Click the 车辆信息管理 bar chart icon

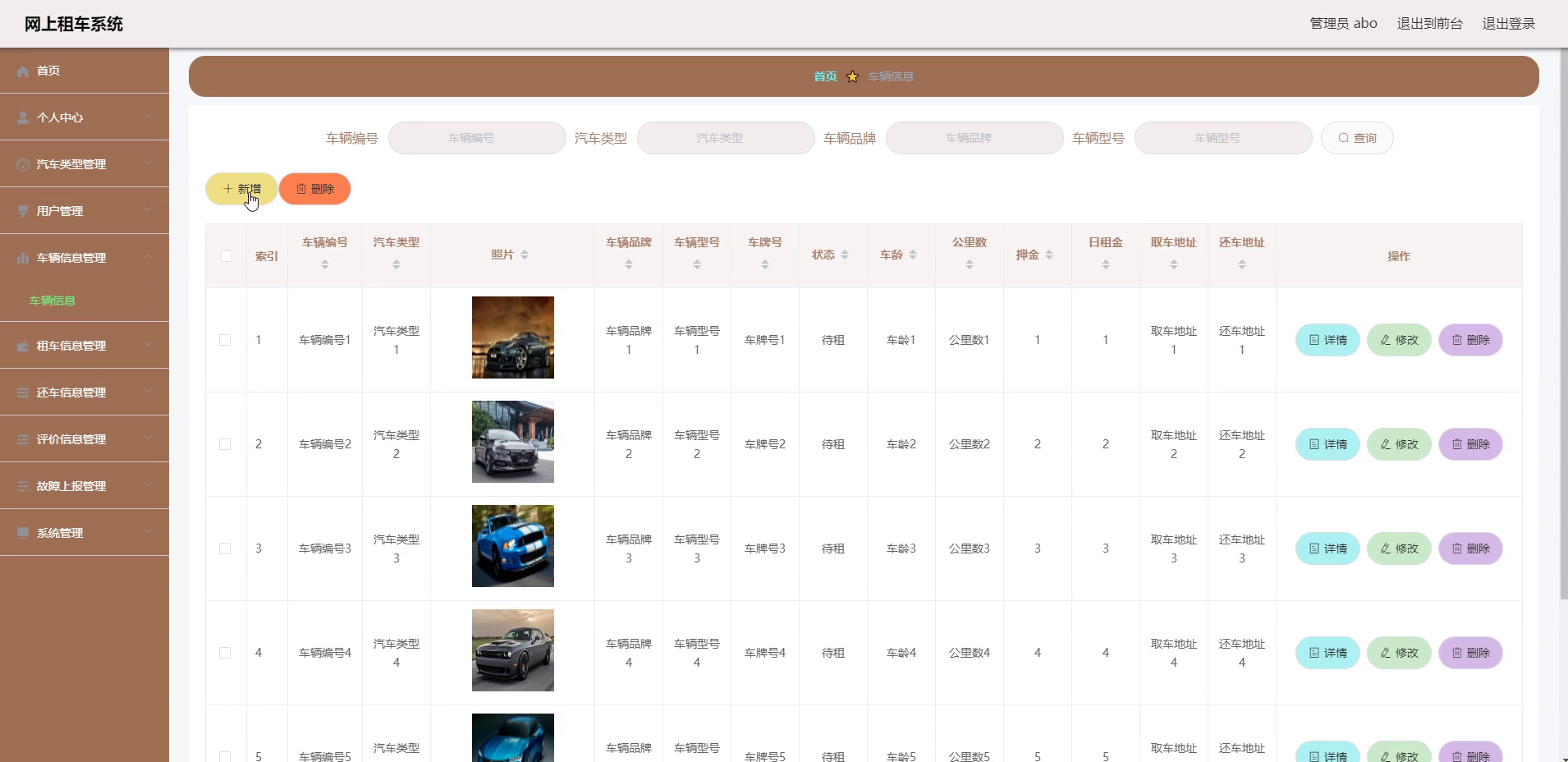coord(23,259)
